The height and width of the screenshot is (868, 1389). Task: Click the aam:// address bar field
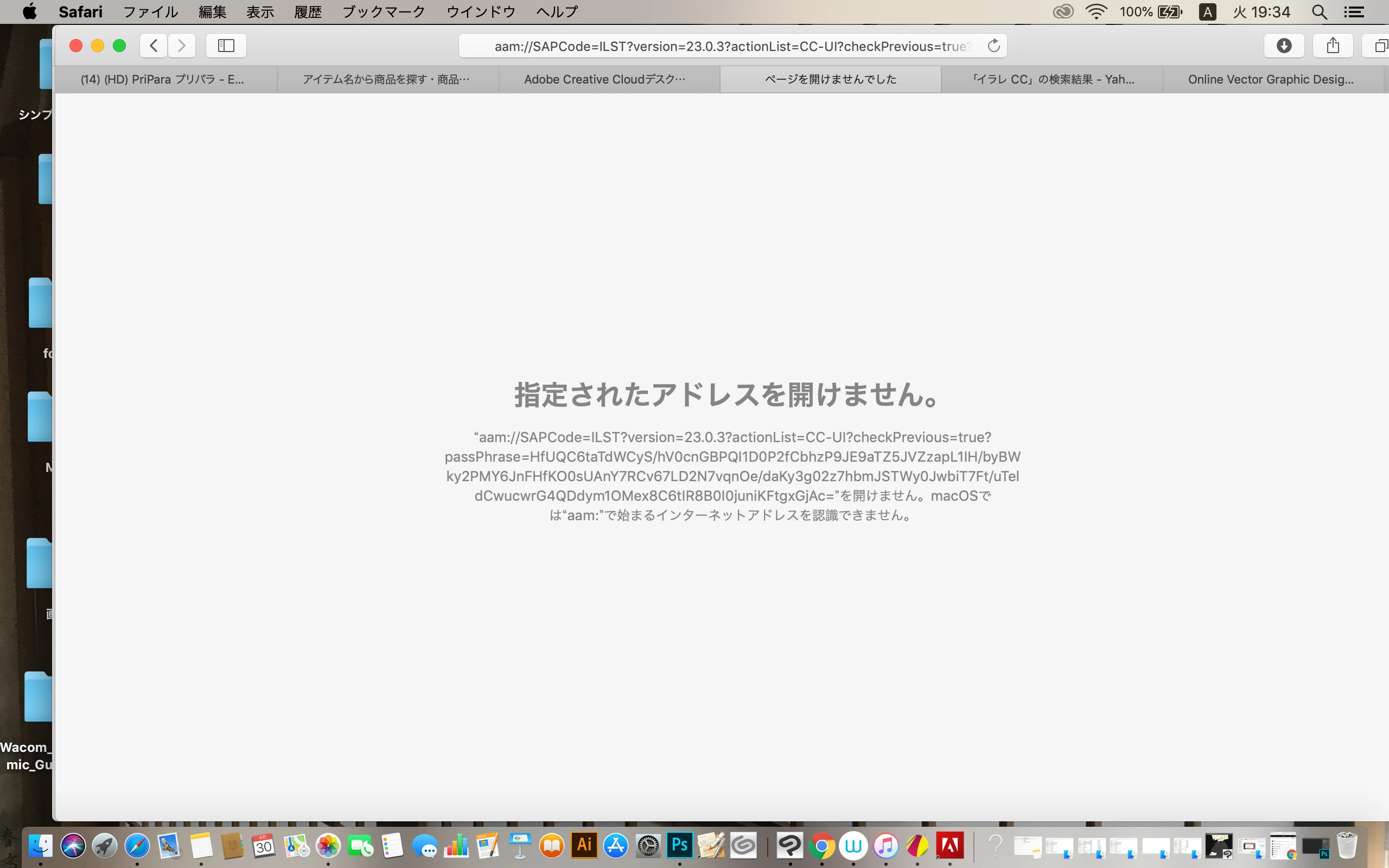[729, 46]
